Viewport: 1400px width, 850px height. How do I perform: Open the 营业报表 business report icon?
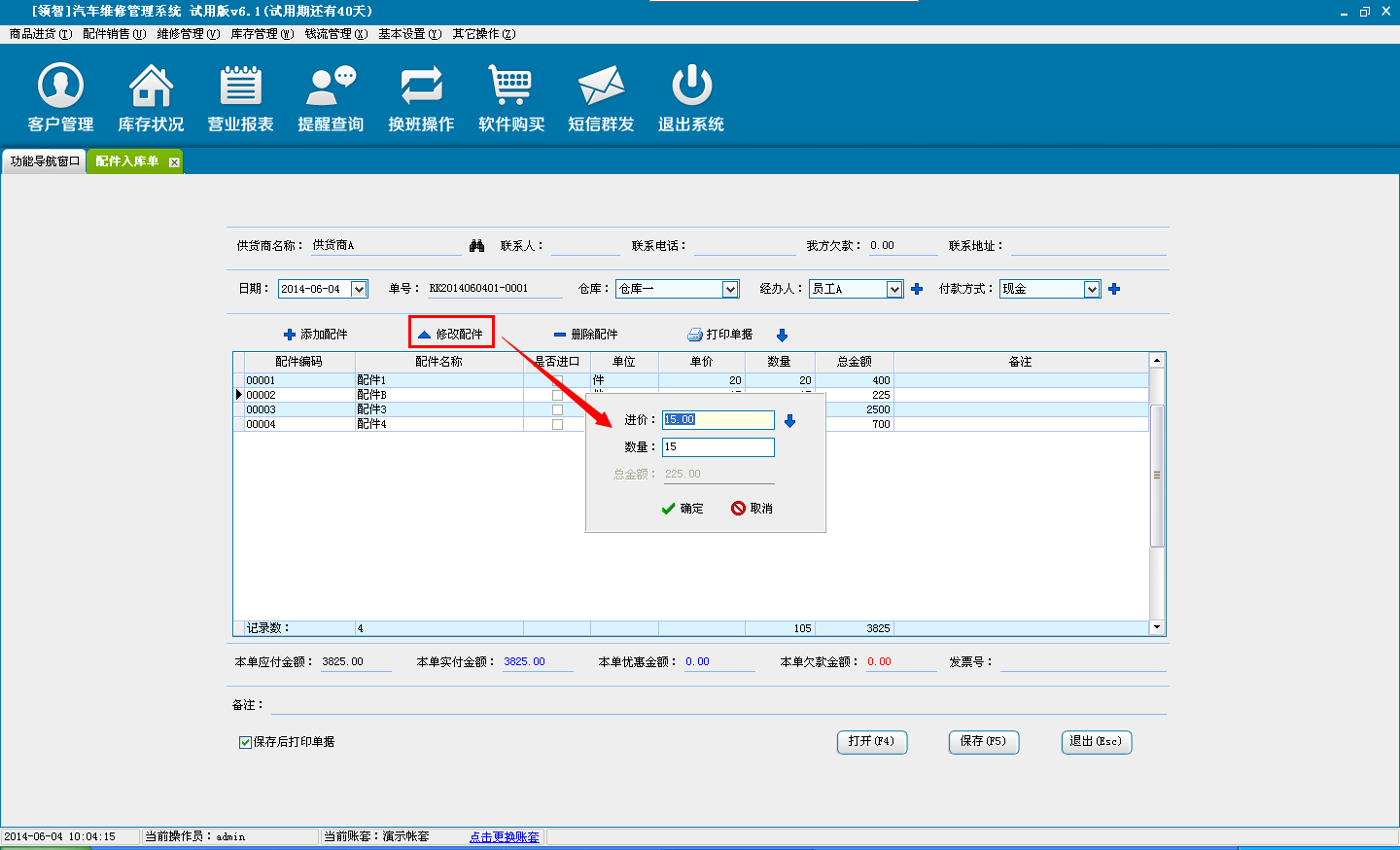pos(240,87)
